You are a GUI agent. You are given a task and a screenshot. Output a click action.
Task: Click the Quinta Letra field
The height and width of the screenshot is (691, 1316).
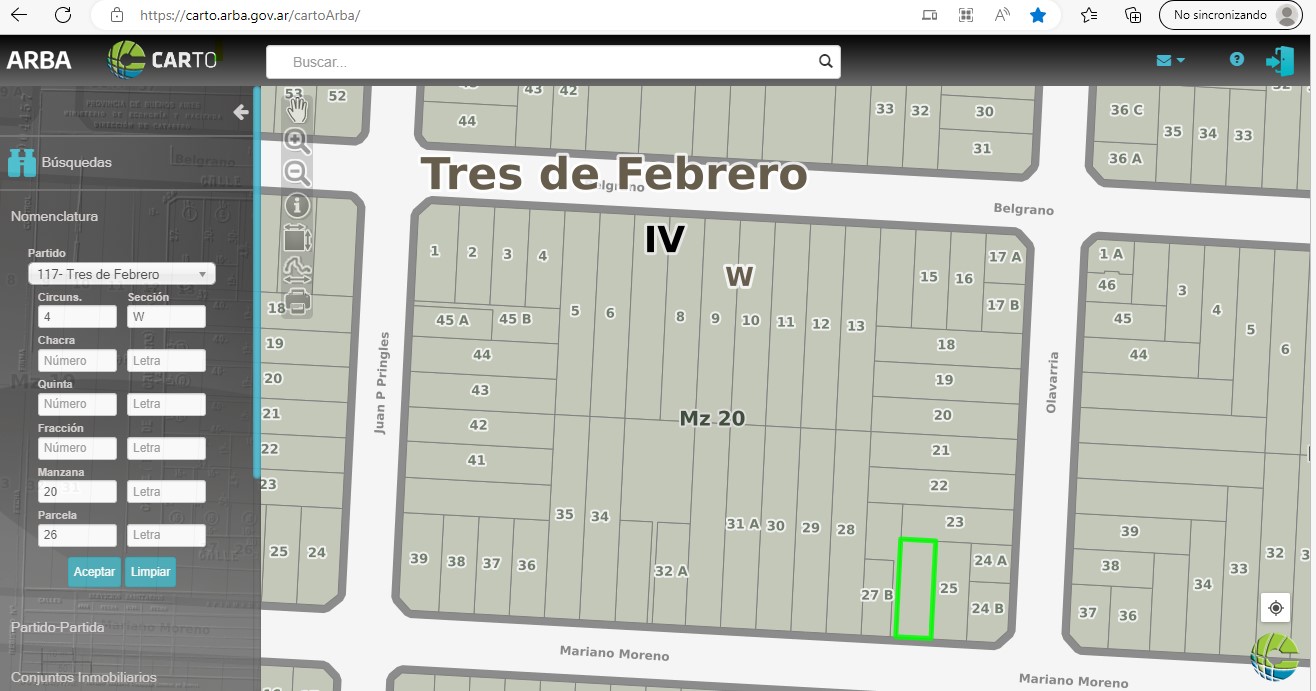166,404
